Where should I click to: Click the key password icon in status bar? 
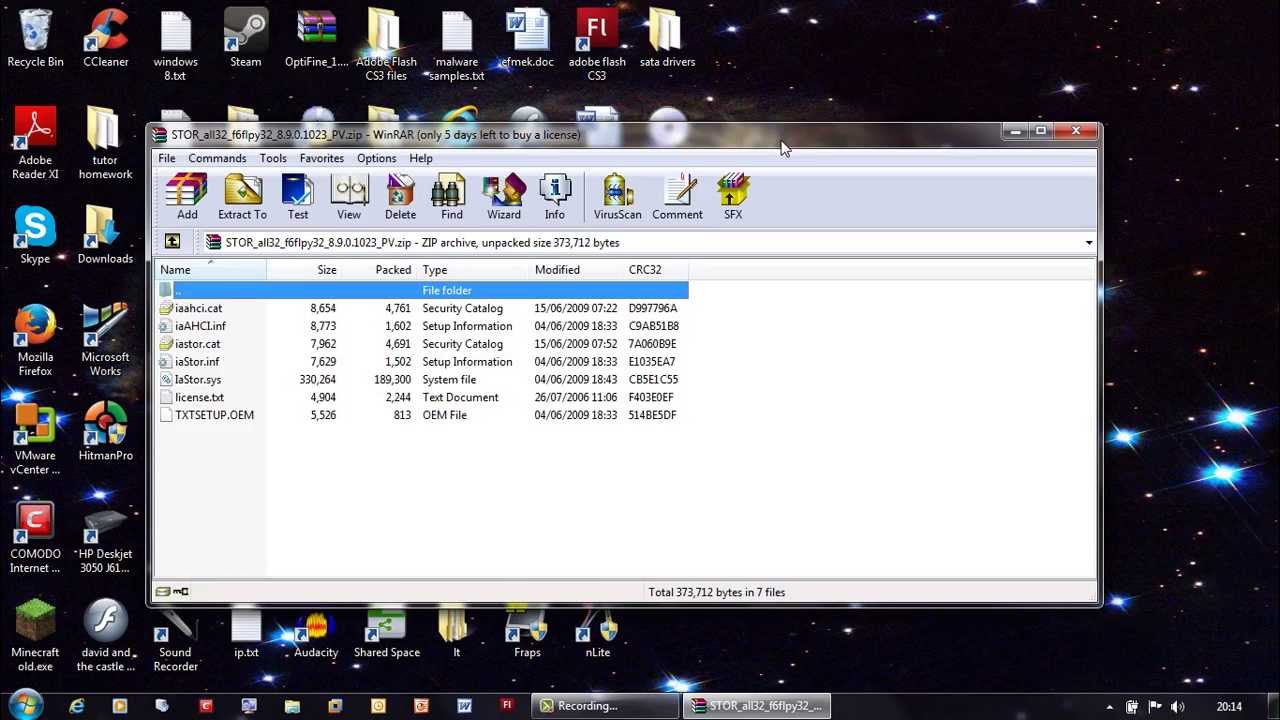181,592
